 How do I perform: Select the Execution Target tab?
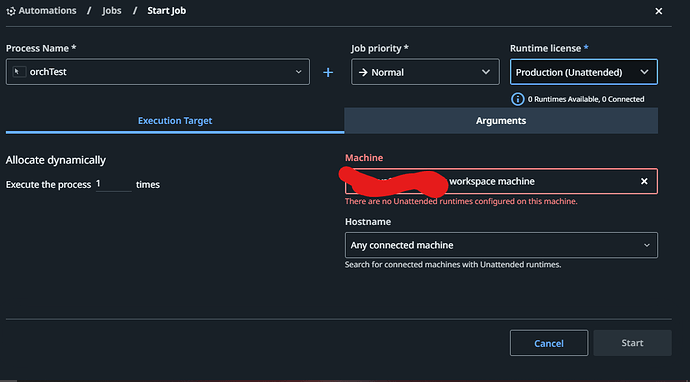175,121
